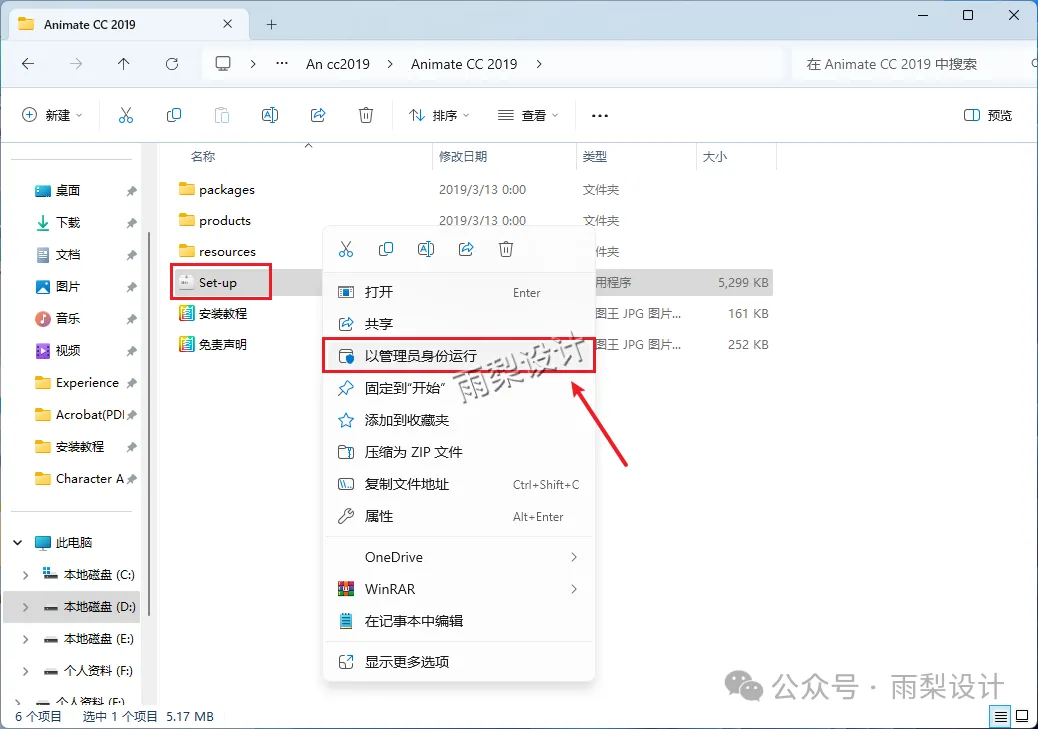Click the Copy icon in the toolbar
This screenshot has width=1038, height=729.
[173, 115]
